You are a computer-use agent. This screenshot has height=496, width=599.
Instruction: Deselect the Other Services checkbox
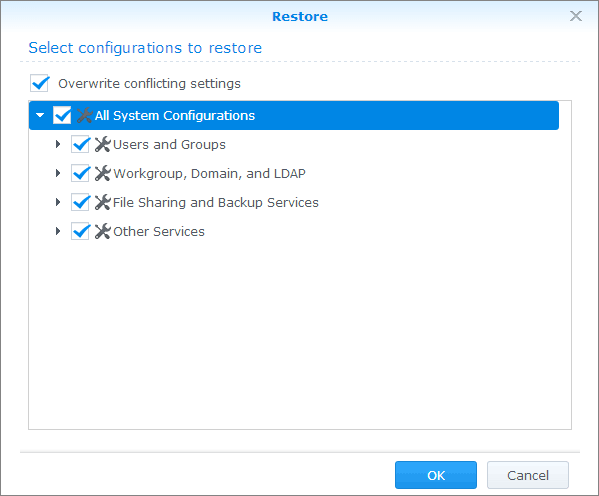(x=80, y=232)
